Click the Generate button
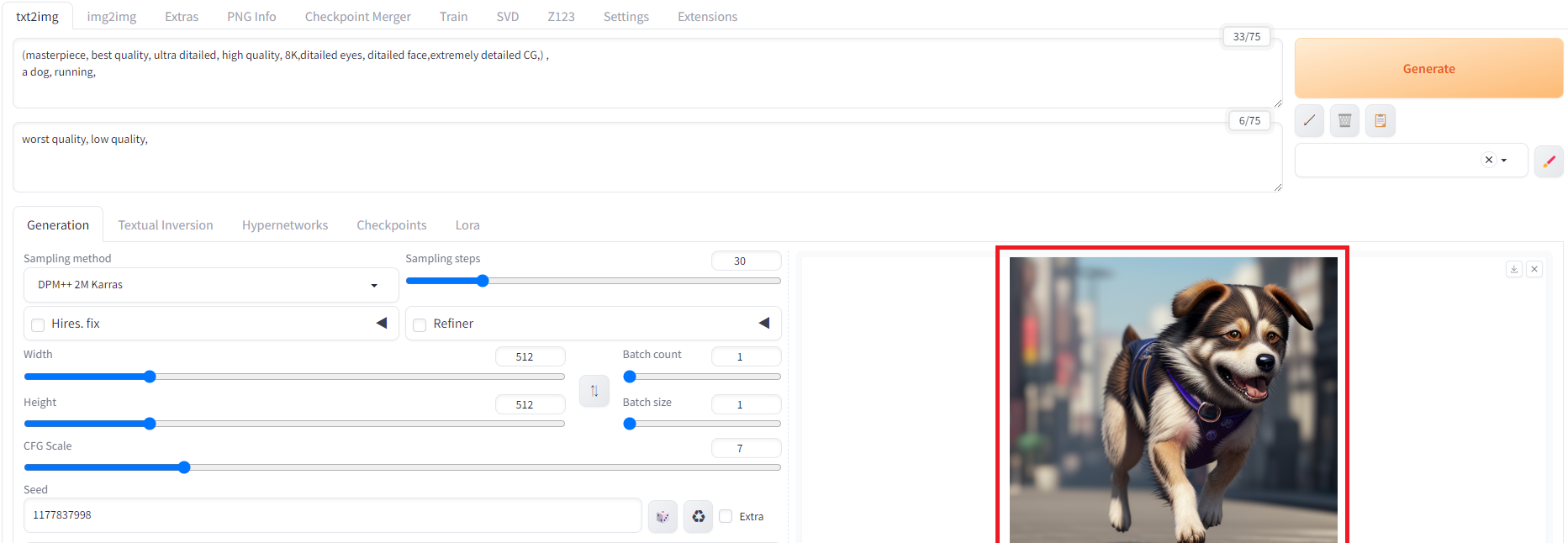The width and height of the screenshot is (1568, 543). [1428, 68]
